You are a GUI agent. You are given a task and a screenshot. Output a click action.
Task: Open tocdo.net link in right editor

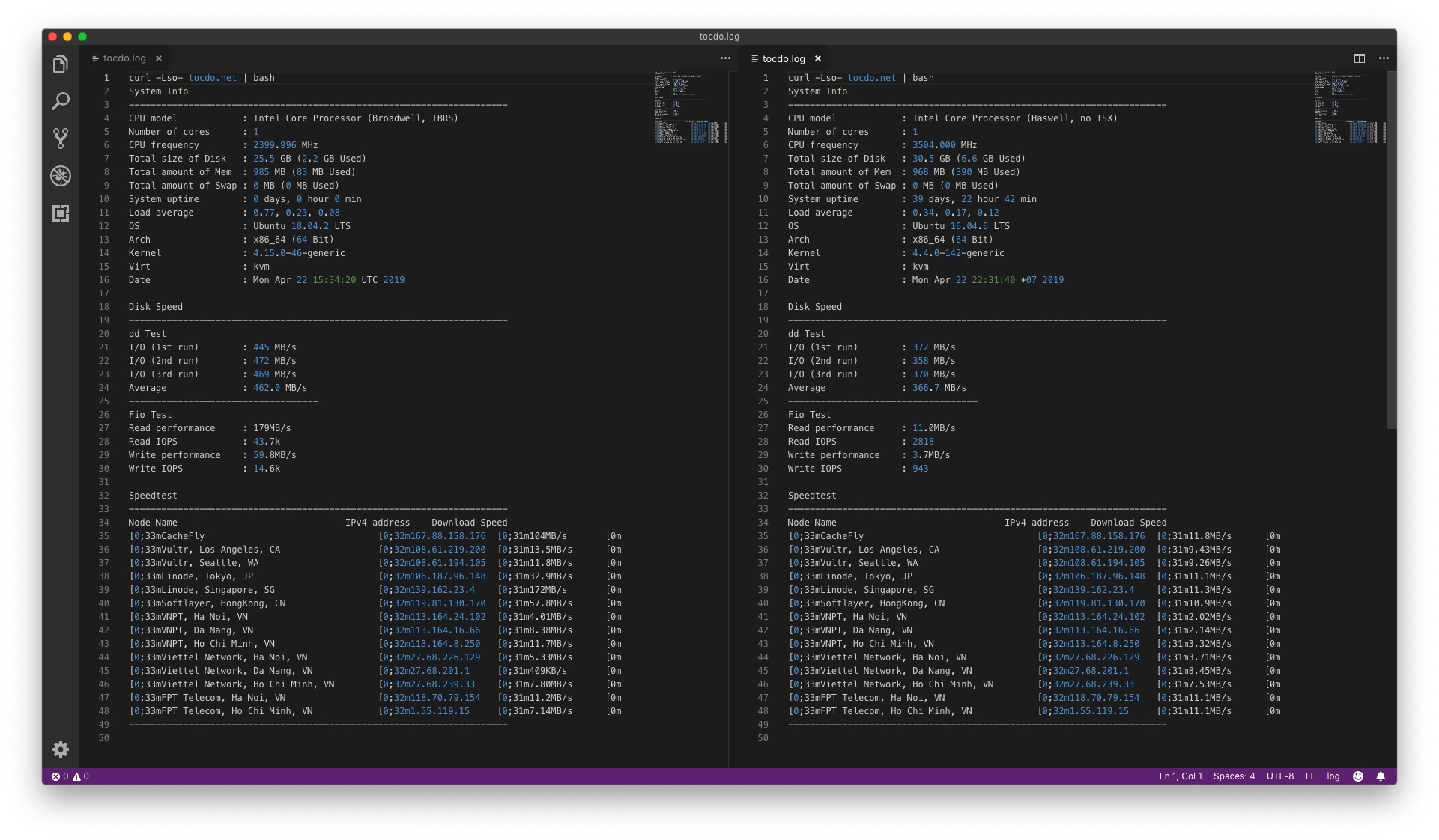[872, 78]
